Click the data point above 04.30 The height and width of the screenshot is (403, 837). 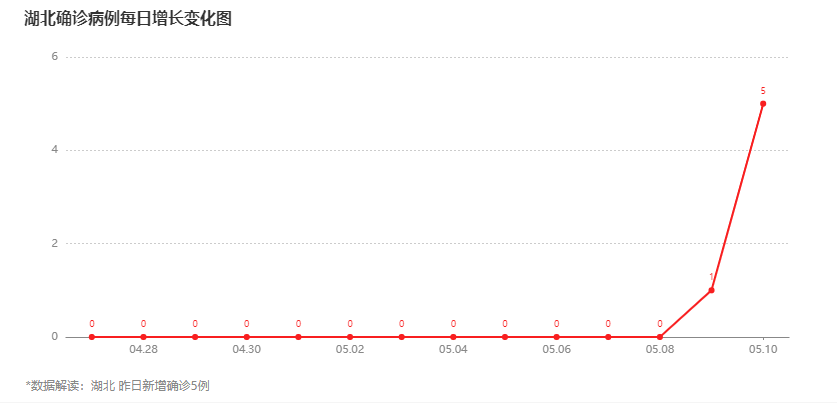(x=247, y=337)
